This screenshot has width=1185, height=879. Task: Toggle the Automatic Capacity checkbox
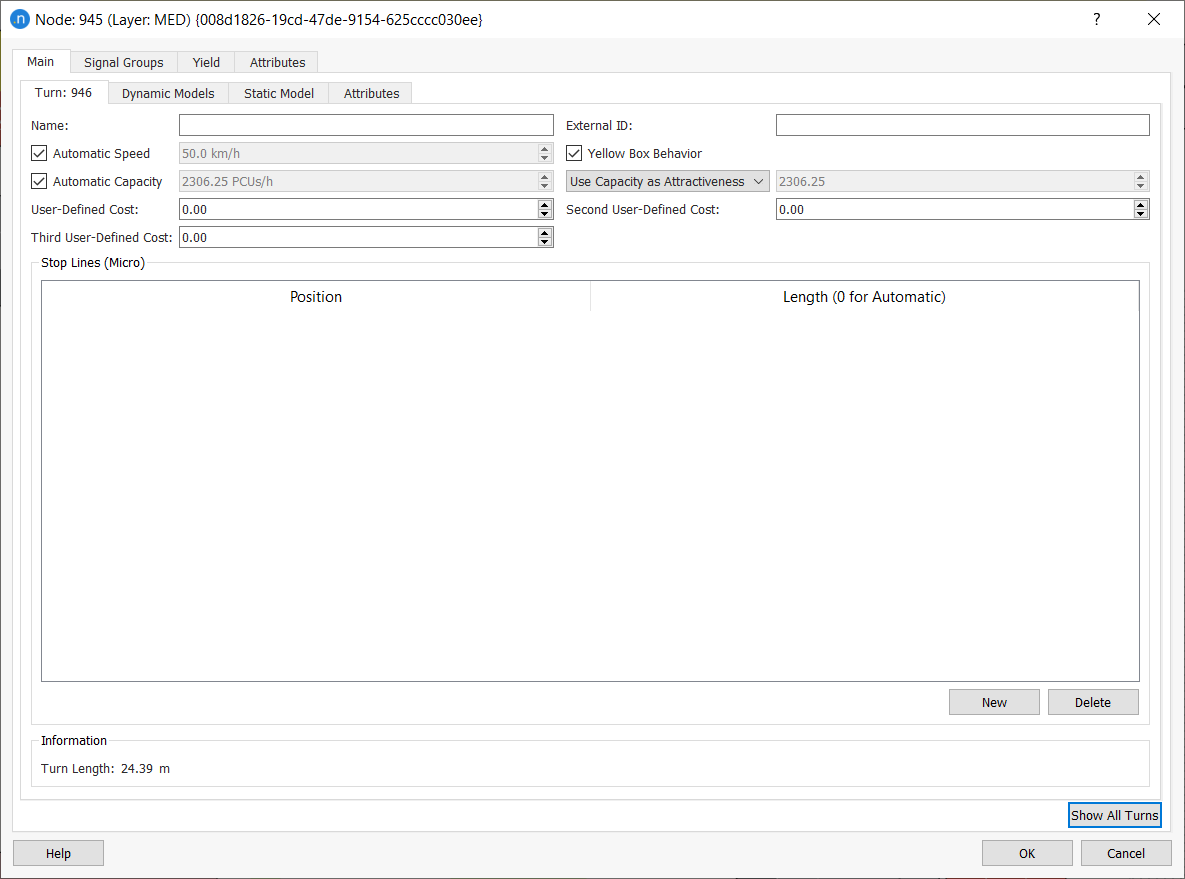tap(40, 182)
